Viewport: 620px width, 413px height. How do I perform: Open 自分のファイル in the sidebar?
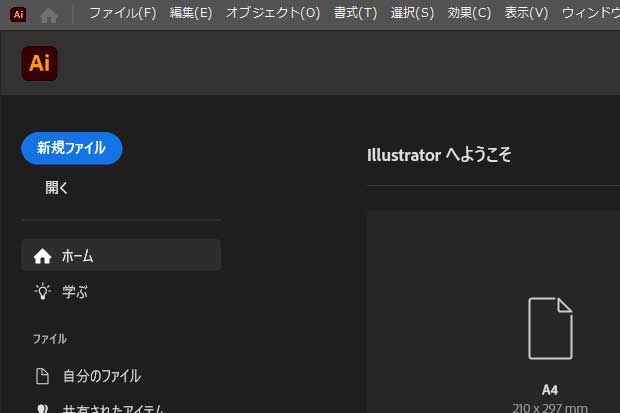pyautogui.click(x=102, y=376)
